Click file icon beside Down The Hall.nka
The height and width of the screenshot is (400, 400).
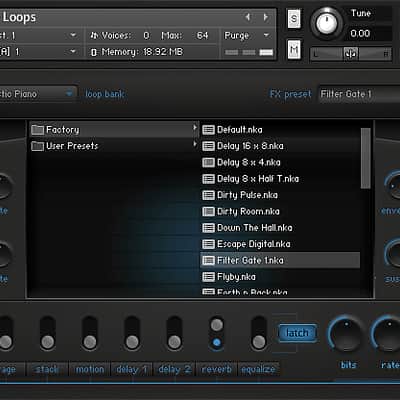click(208, 228)
